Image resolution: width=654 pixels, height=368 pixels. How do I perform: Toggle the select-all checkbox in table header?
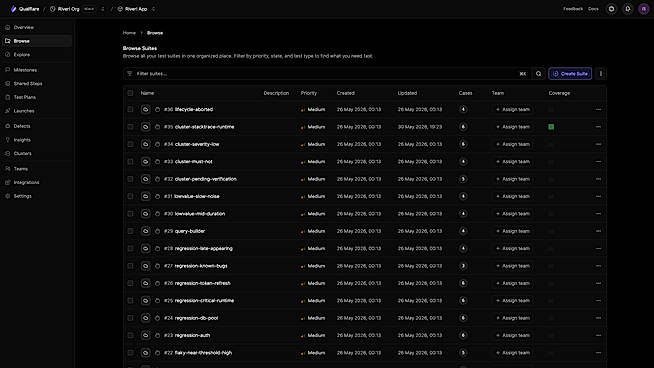point(131,93)
